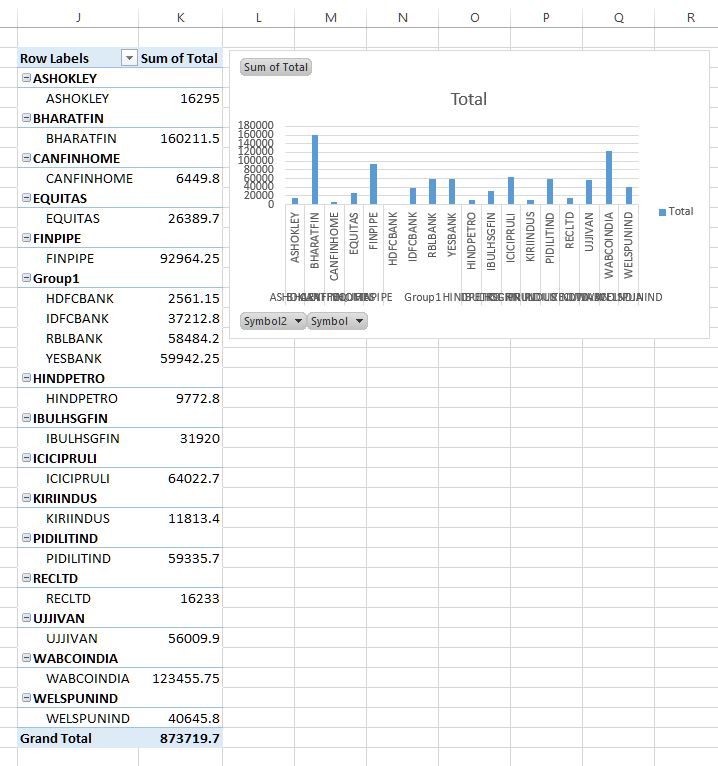Image resolution: width=718 pixels, height=766 pixels.
Task: Collapse the FINPIPE group
Action: [27, 238]
